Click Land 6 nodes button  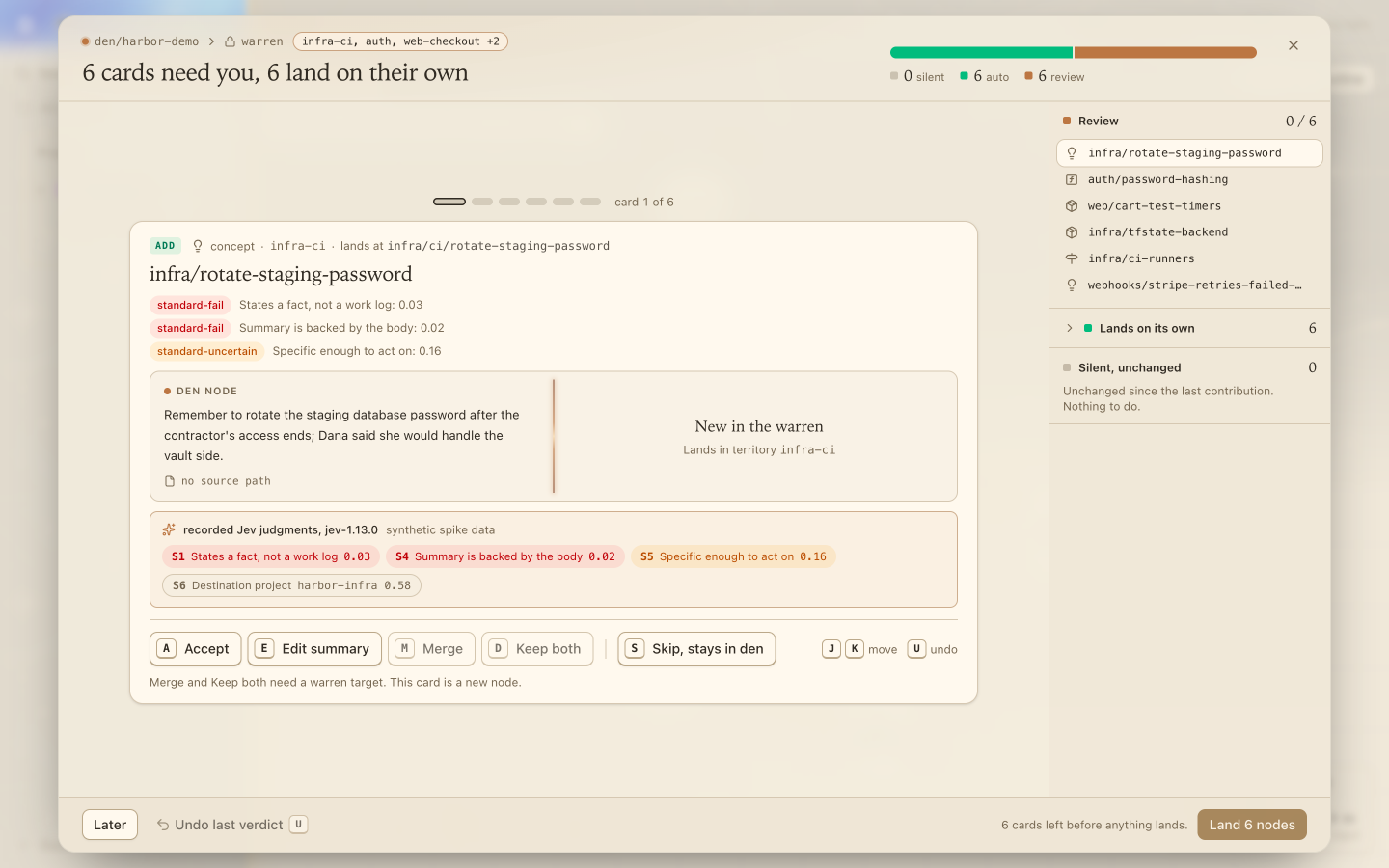point(1252,825)
